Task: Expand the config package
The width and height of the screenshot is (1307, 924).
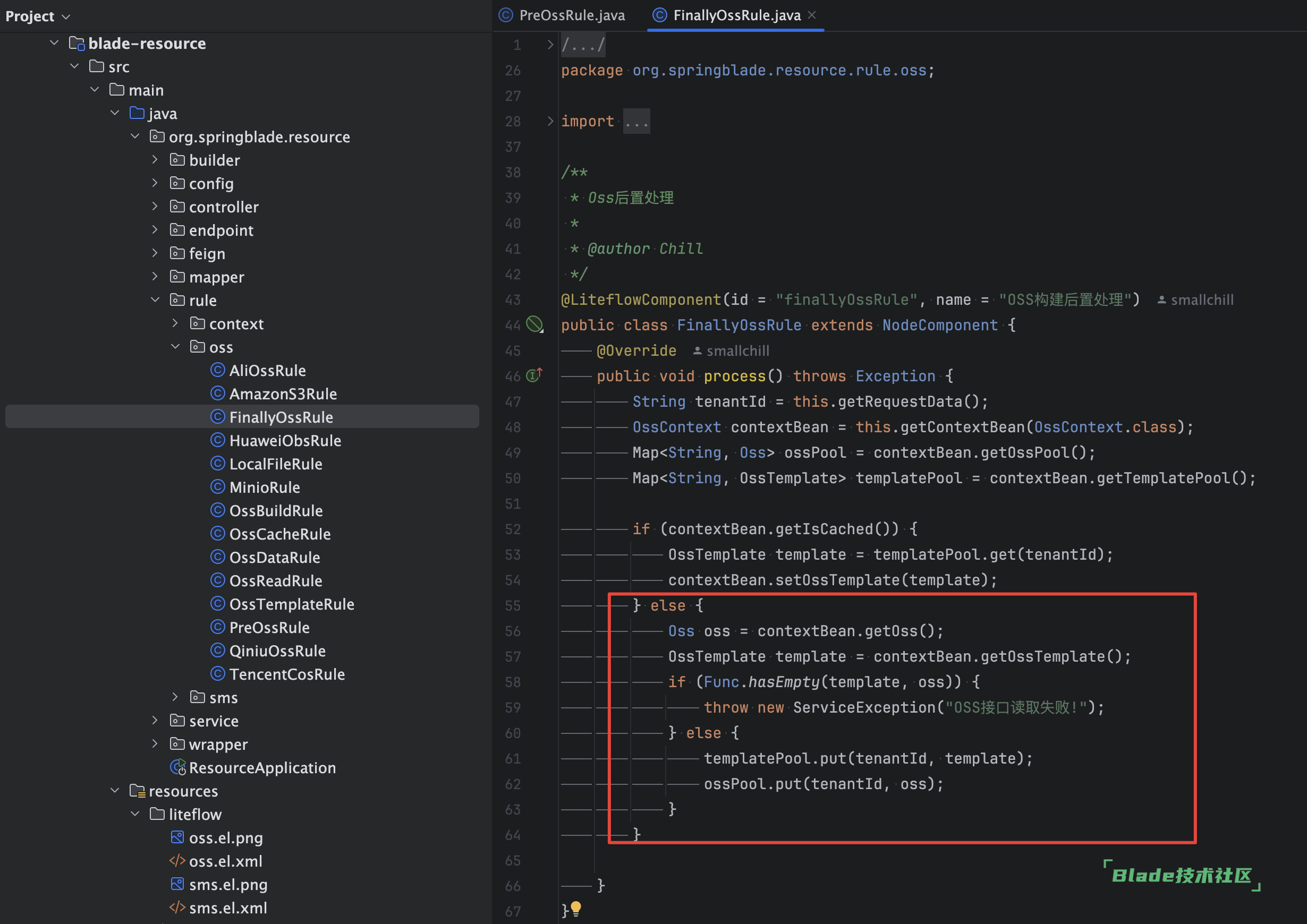Action: point(155,183)
